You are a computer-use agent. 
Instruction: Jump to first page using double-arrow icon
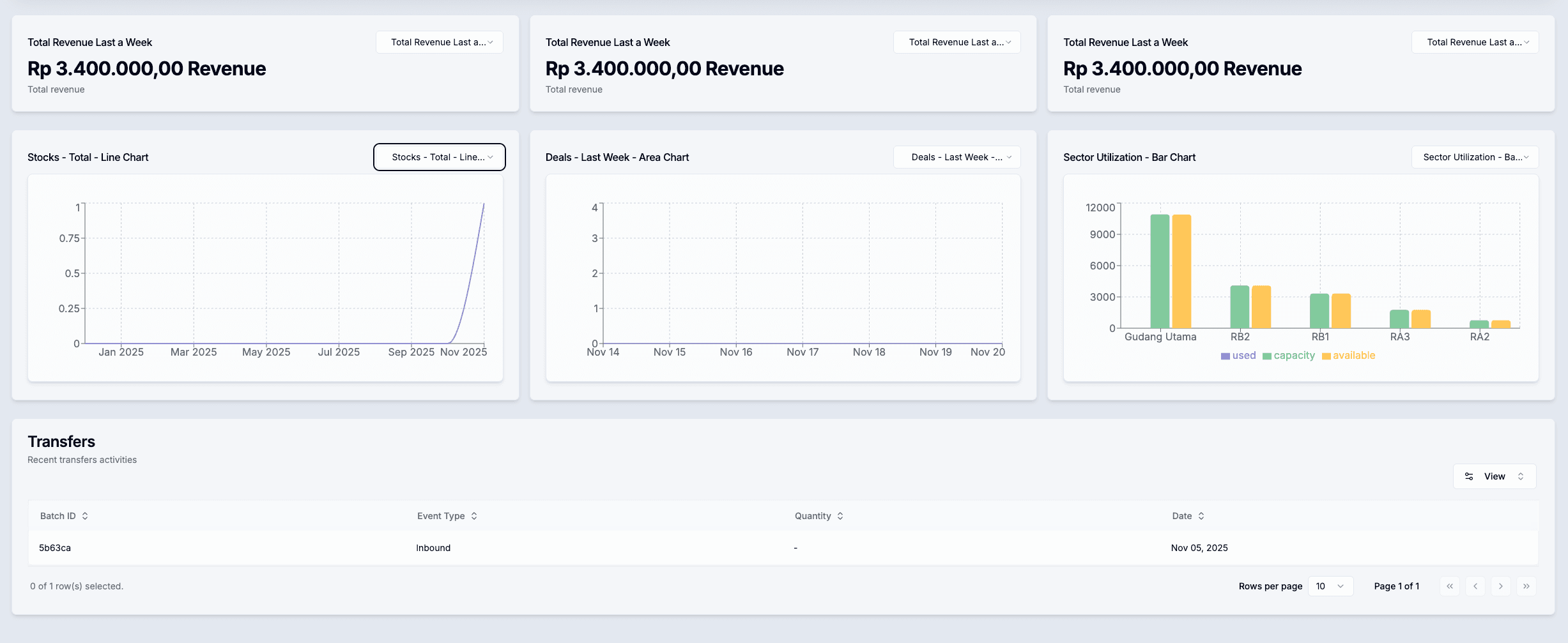point(1449,586)
